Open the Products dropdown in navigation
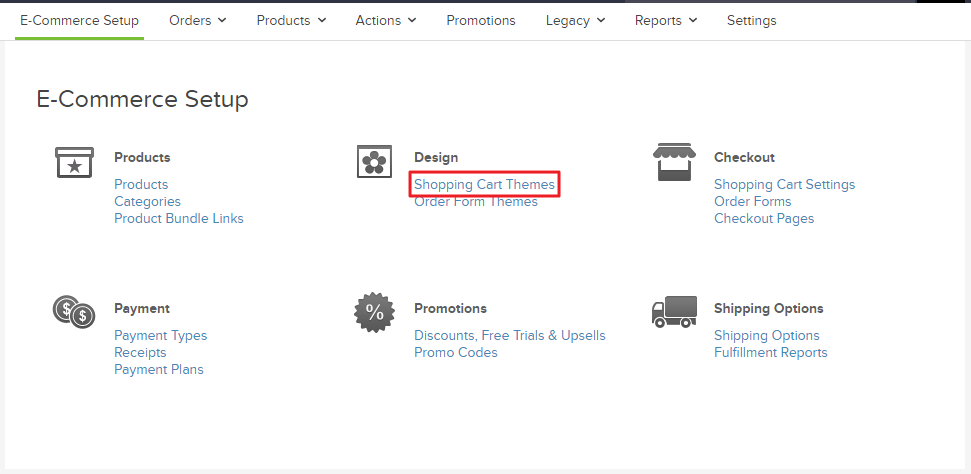 click(291, 20)
